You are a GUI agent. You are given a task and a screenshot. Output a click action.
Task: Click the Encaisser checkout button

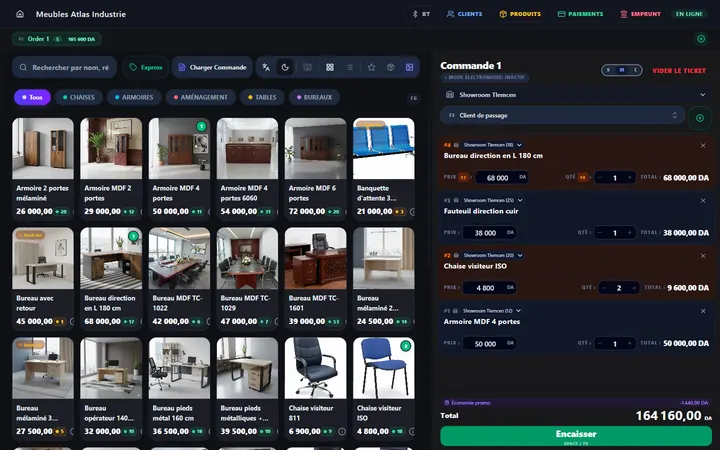[x=576, y=436]
